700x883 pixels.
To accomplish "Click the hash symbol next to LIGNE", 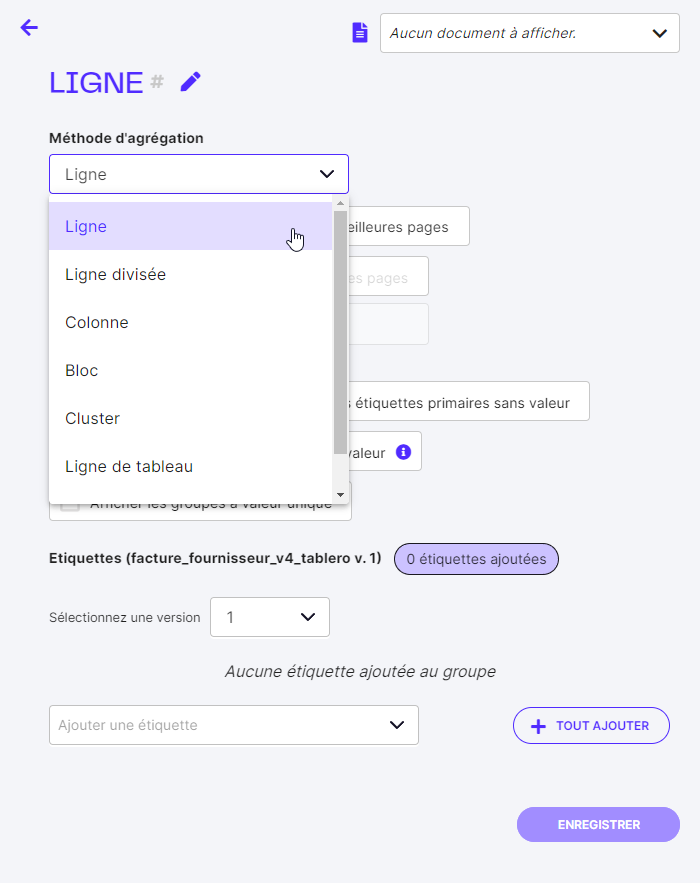I will [157, 82].
